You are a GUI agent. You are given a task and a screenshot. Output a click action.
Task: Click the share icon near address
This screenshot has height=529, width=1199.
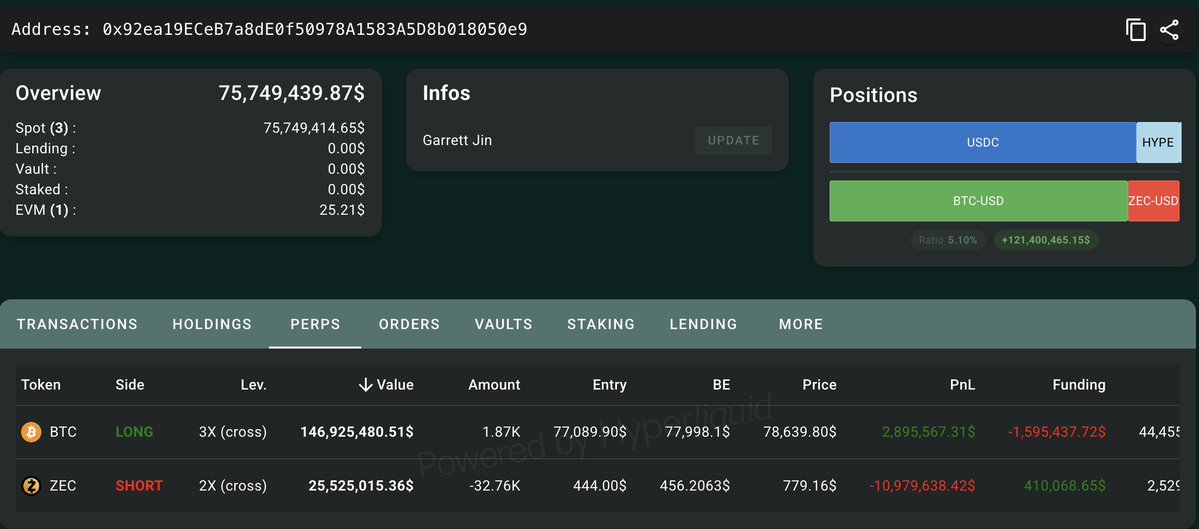coord(1169,30)
